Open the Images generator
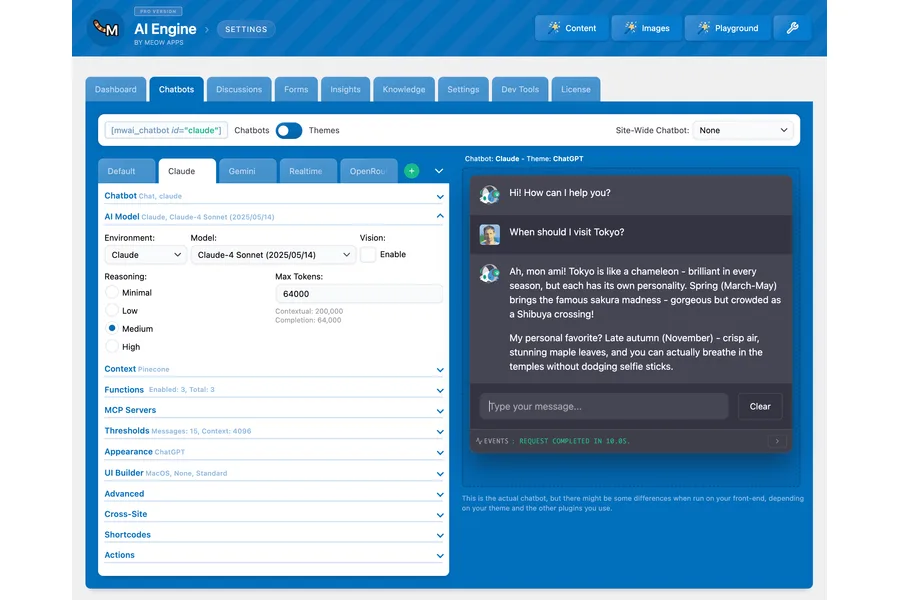The image size is (900, 600). [x=646, y=28]
